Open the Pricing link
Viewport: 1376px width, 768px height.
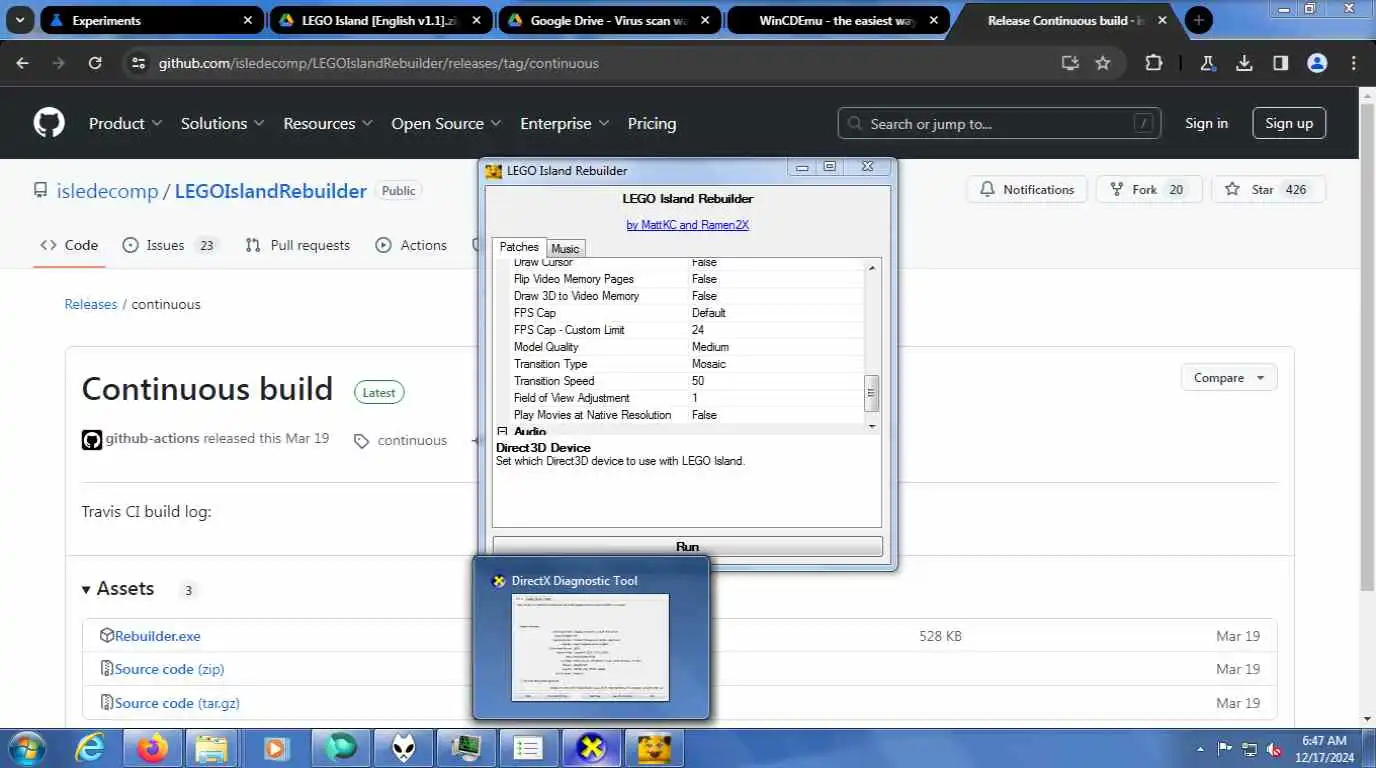pos(652,123)
